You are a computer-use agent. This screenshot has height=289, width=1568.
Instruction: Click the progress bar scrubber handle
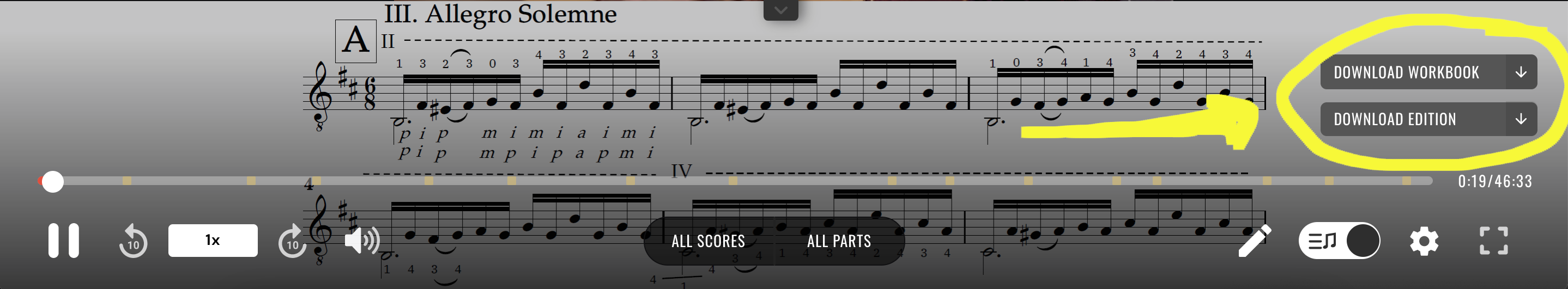[53, 181]
